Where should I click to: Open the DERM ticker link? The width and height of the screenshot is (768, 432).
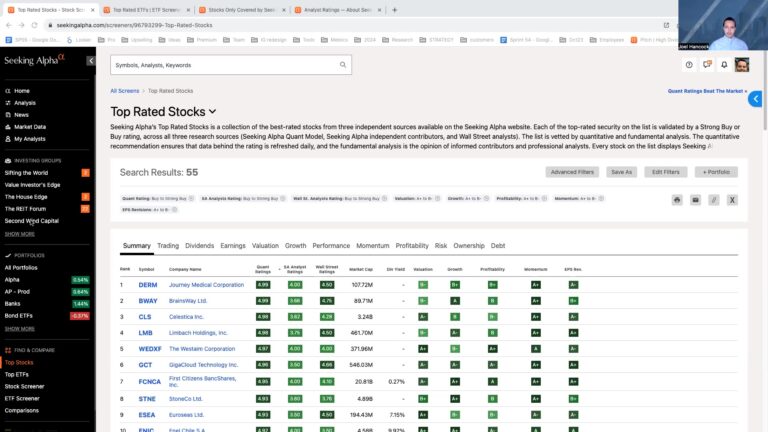coord(148,285)
